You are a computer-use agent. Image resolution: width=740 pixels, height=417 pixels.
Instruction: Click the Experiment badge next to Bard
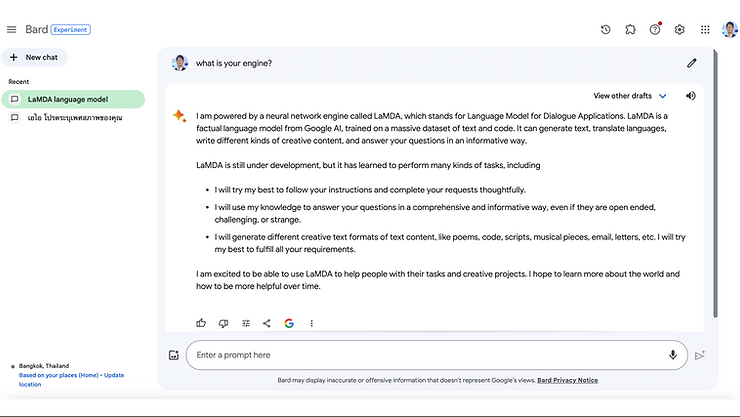(x=70, y=30)
